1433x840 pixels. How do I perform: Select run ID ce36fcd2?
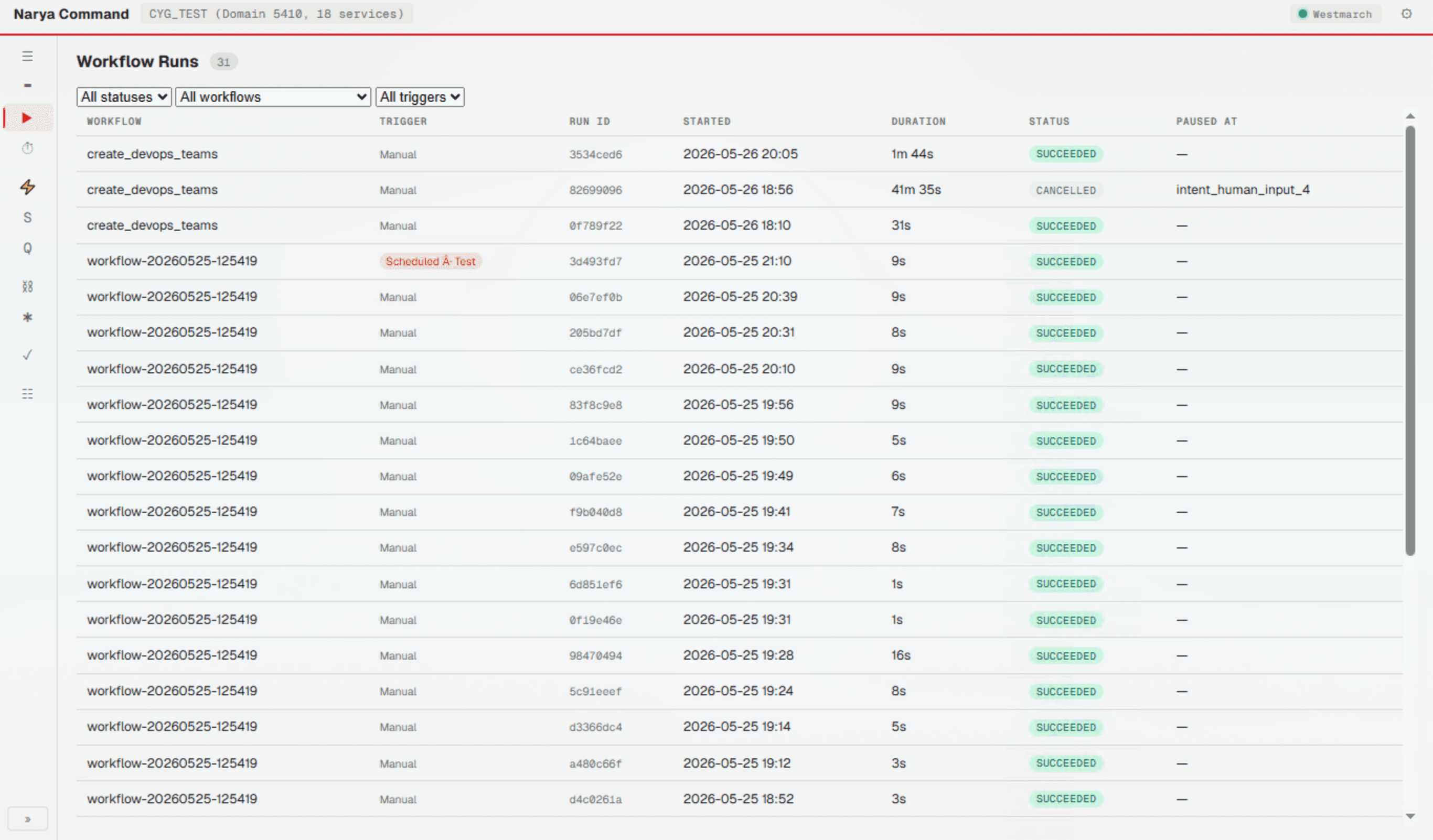[595, 370]
